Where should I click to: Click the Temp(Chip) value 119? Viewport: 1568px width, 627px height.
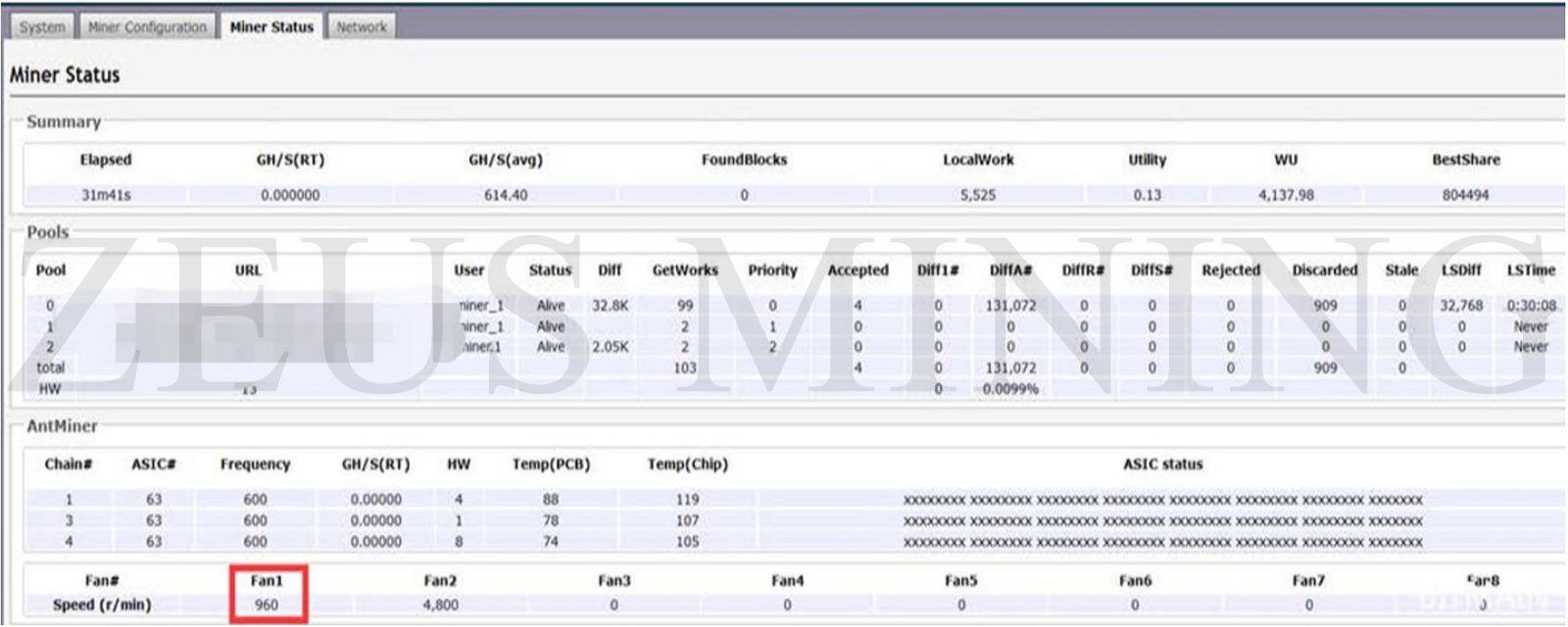tap(687, 499)
